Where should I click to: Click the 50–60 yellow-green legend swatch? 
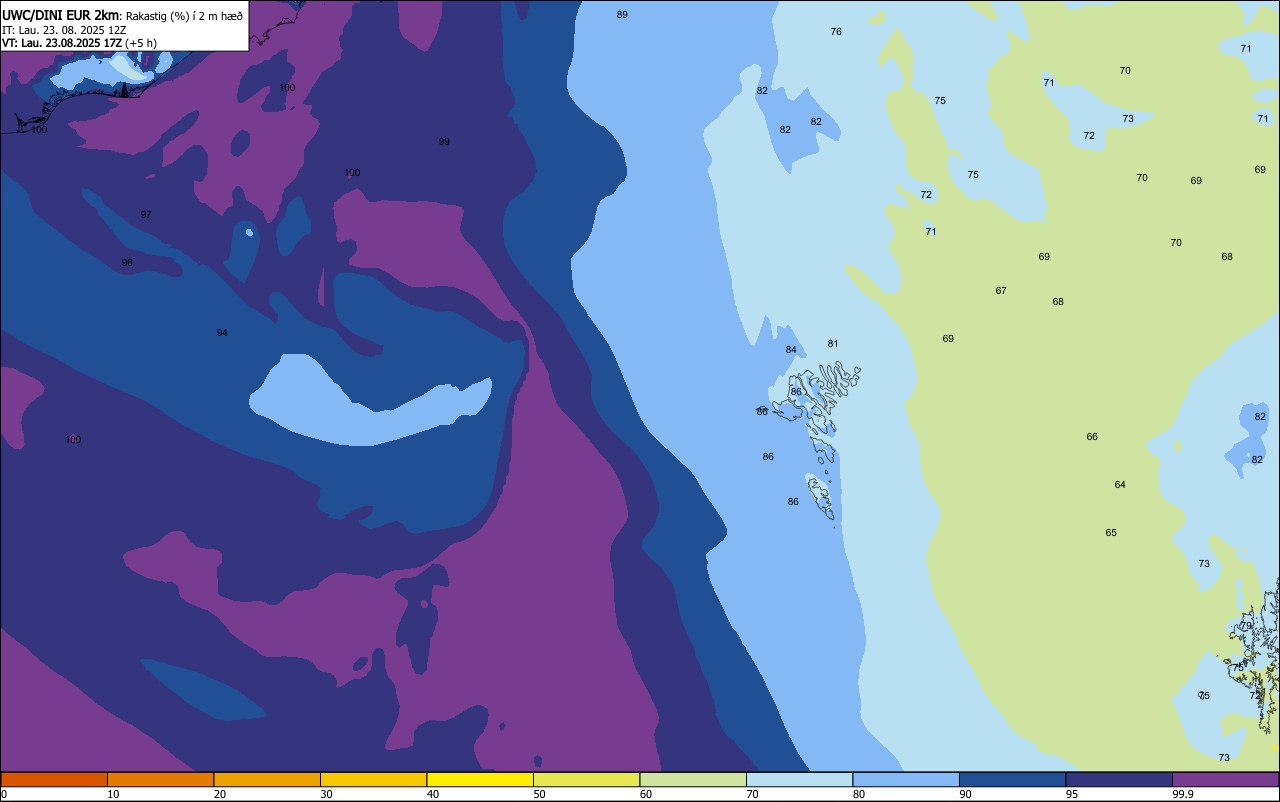point(586,779)
